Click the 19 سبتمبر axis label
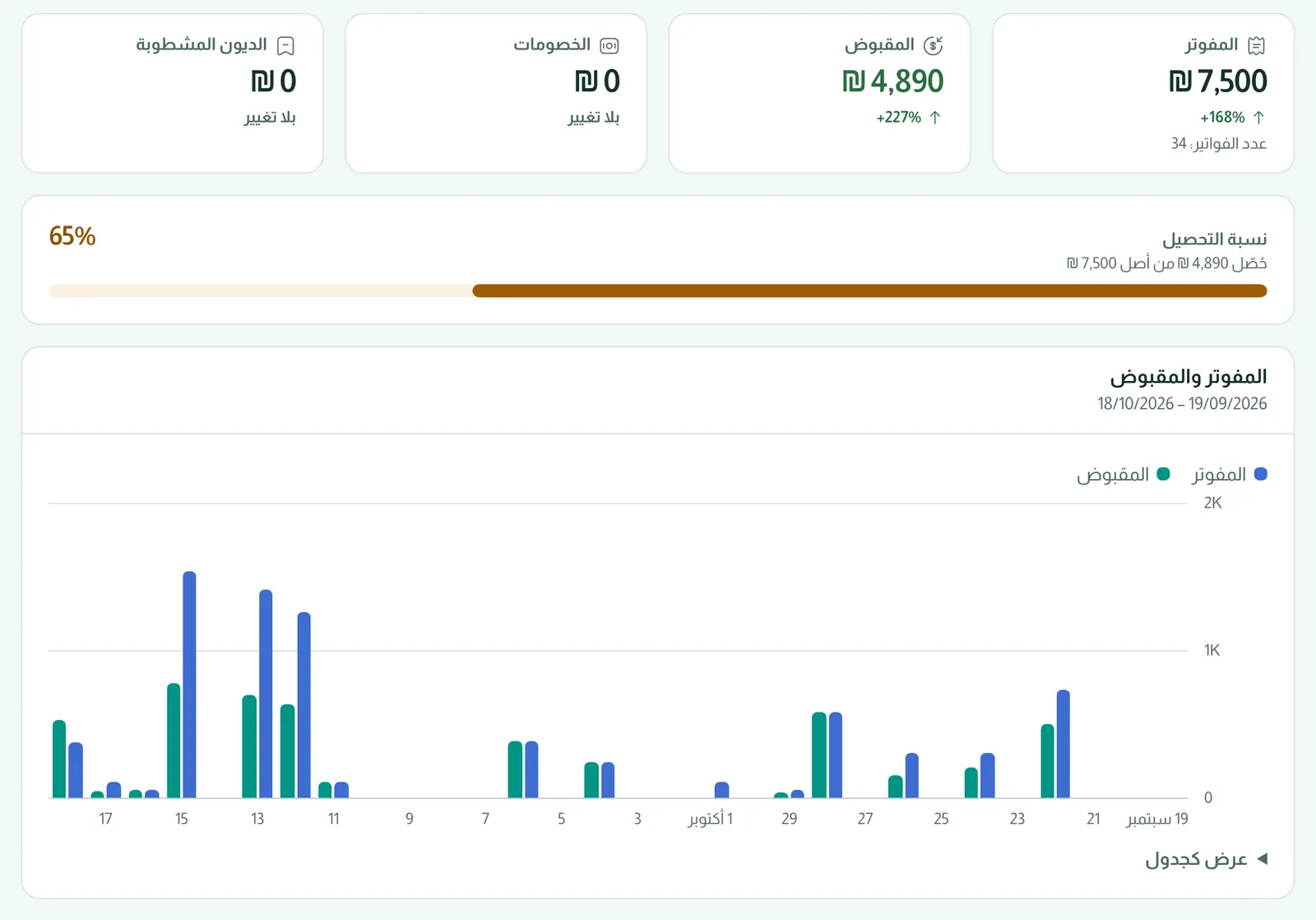 click(1157, 819)
